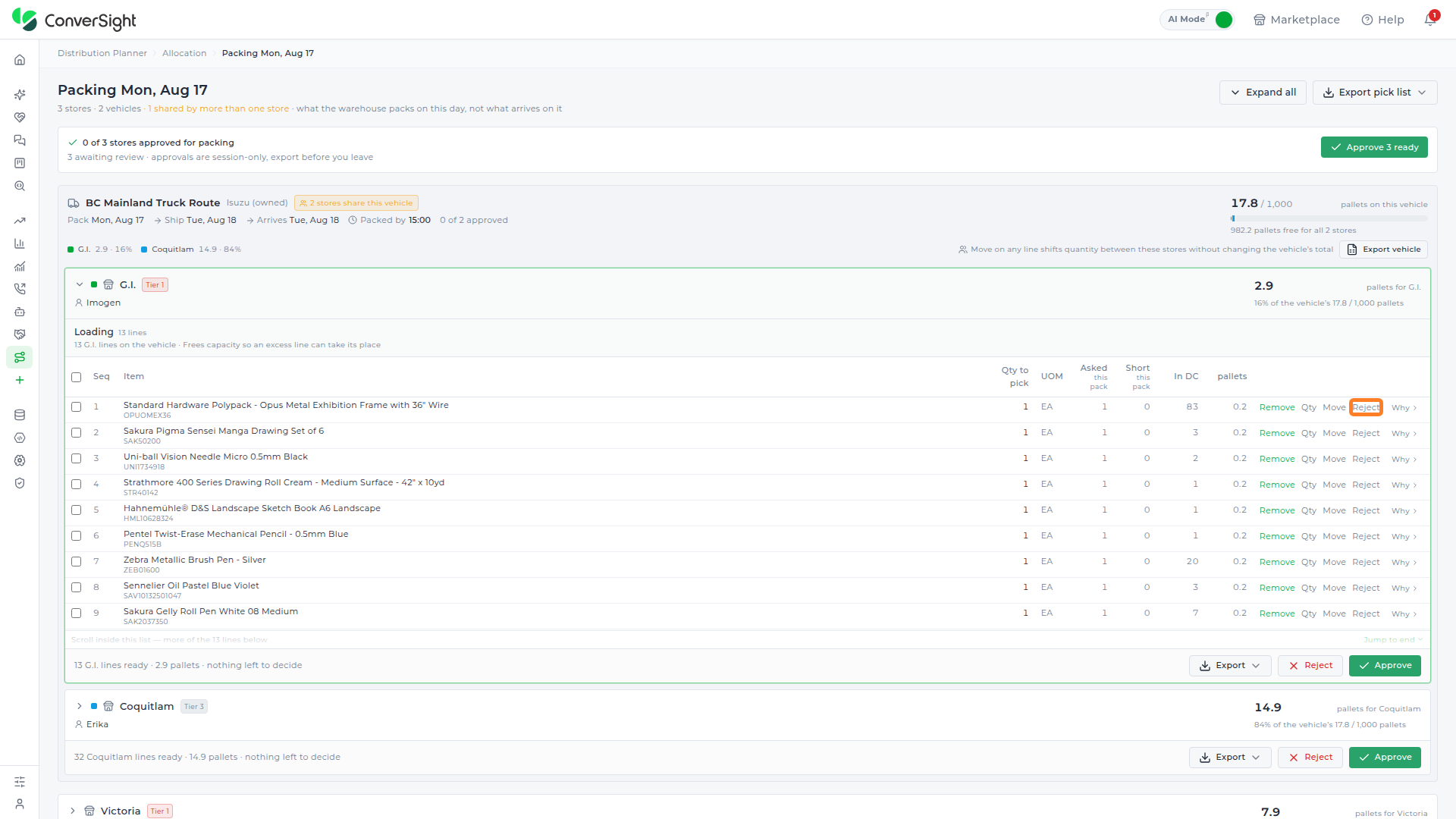1456x819 pixels.
Task: Click the green plus icon in sidebar
Action: (20, 380)
